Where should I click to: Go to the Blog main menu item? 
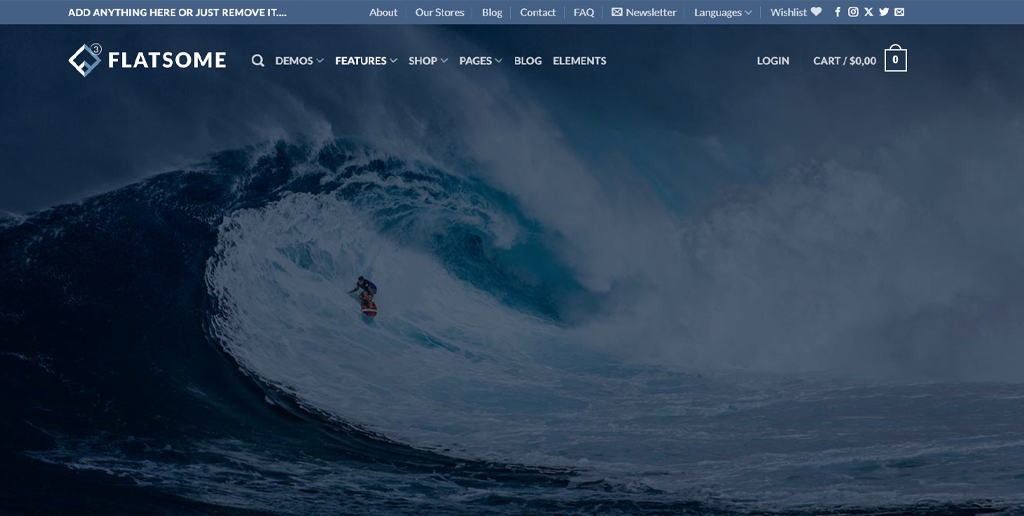click(x=528, y=61)
